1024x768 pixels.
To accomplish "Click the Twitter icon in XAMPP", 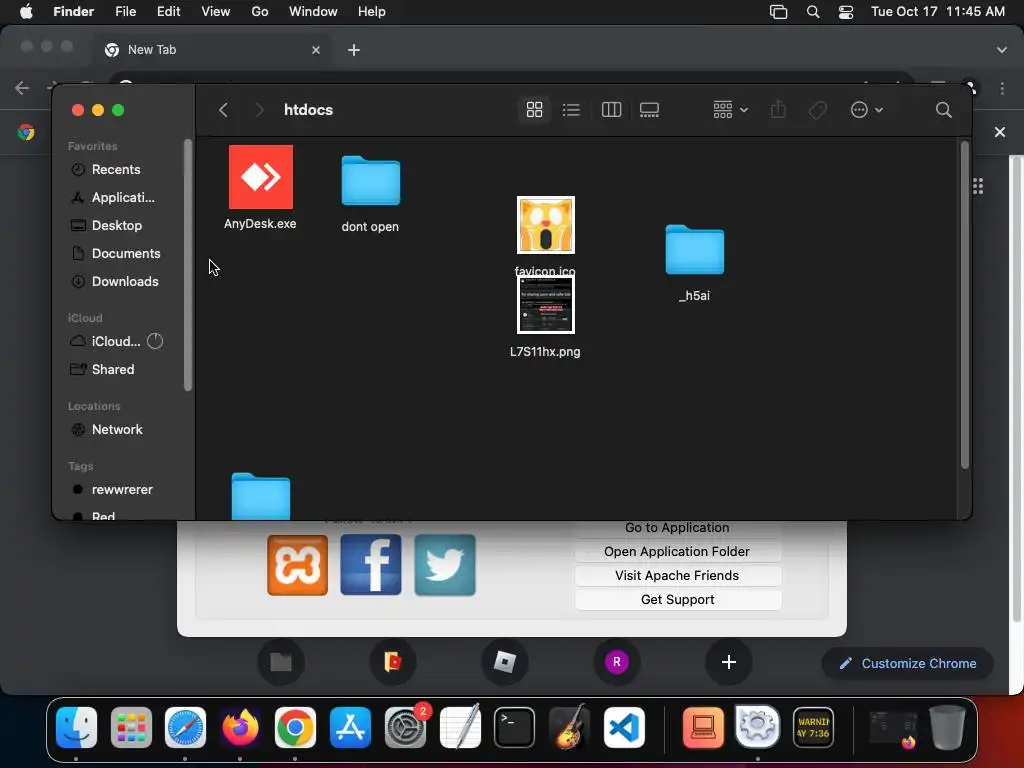I will pyautogui.click(x=445, y=565).
